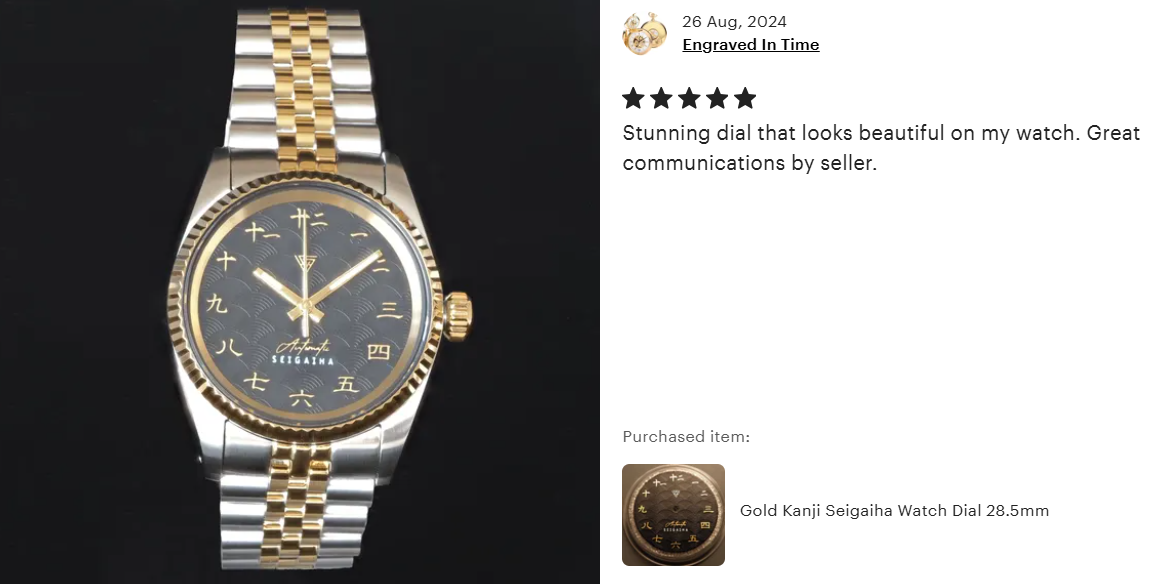Click the gold crown on the watch photo

(458, 315)
